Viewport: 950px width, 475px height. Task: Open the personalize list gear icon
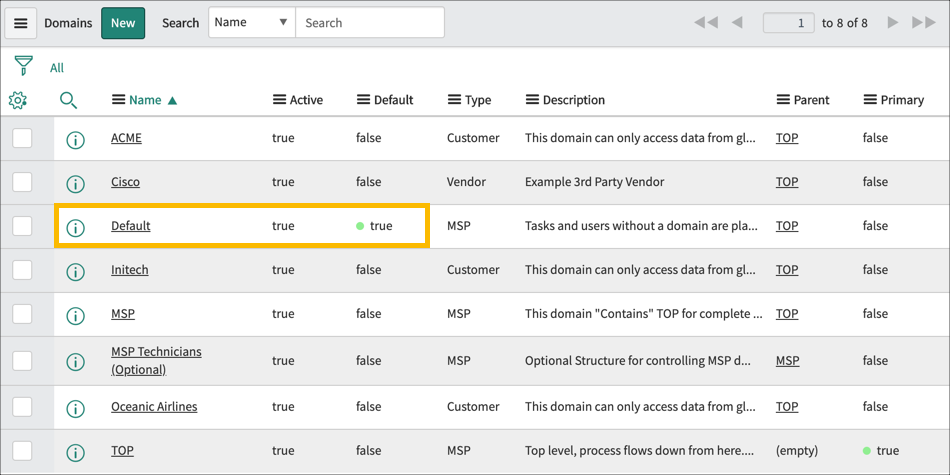(x=18, y=100)
